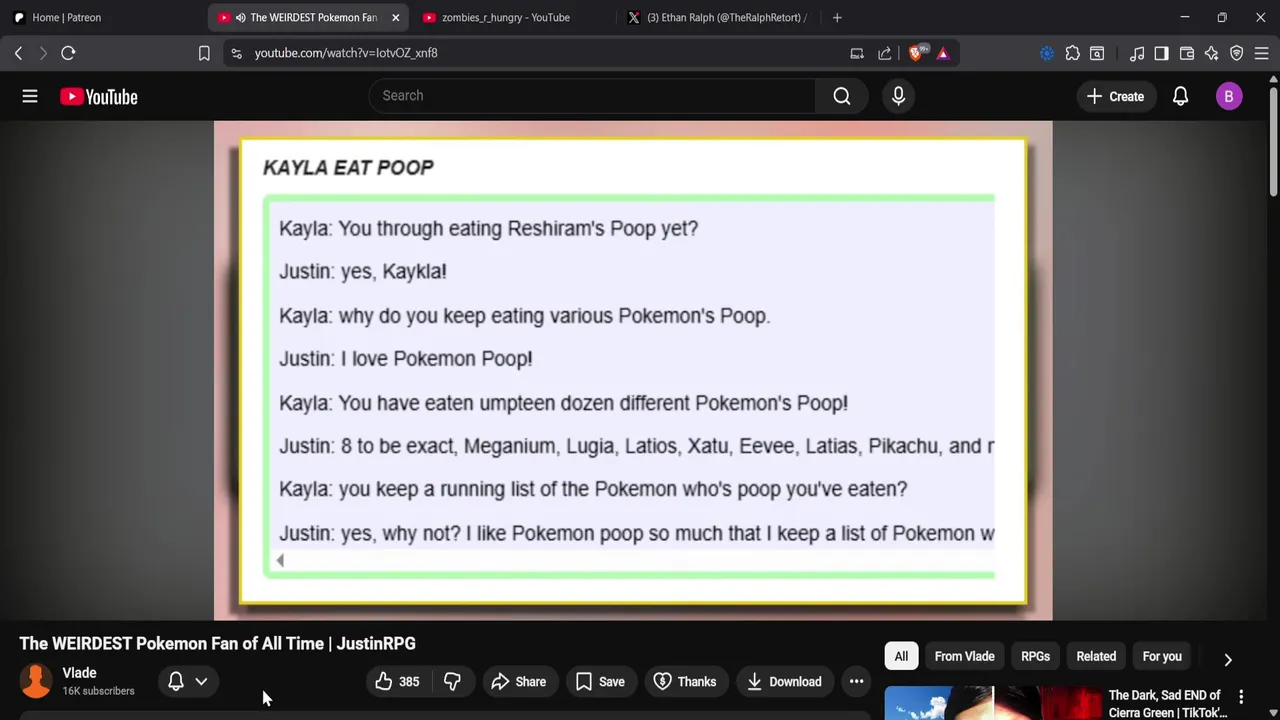Show next filter chips arrow
The height and width of the screenshot is (720, 1280).
[1228, 659]
